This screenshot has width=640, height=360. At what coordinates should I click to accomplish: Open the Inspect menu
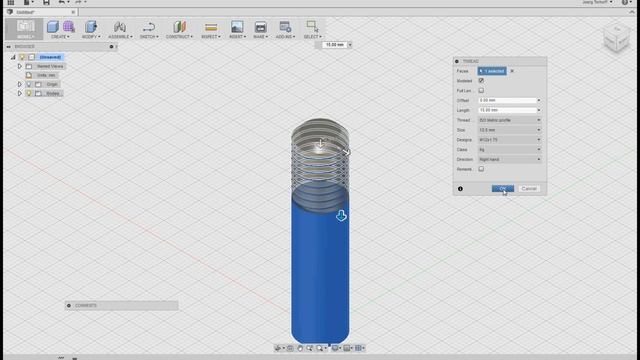(x=211, y=37)
